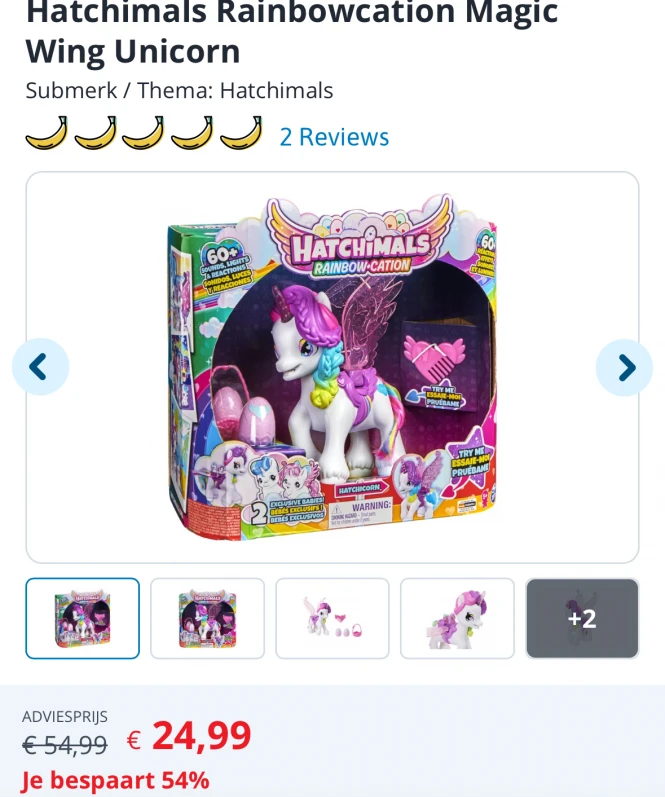
Task: Select first thumbnail of boxed unicorn
Action: point(82,618)
